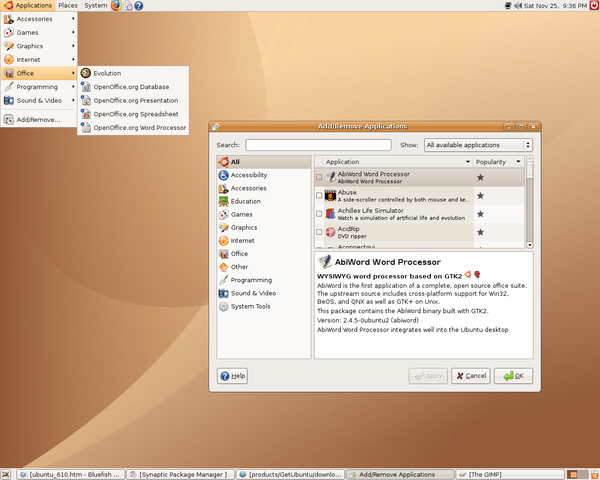This screenshot has width=600, height=480.
Task: Click the trash icon in the bottom panel
Action: pyautogui.click(x=595, y=475)
